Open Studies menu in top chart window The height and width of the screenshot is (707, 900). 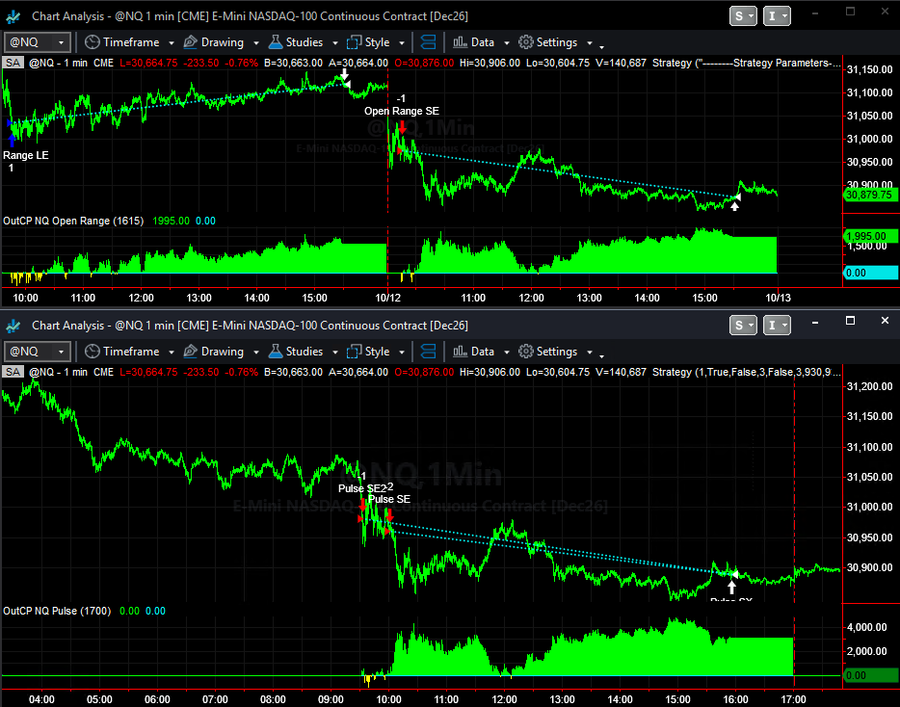303,42
